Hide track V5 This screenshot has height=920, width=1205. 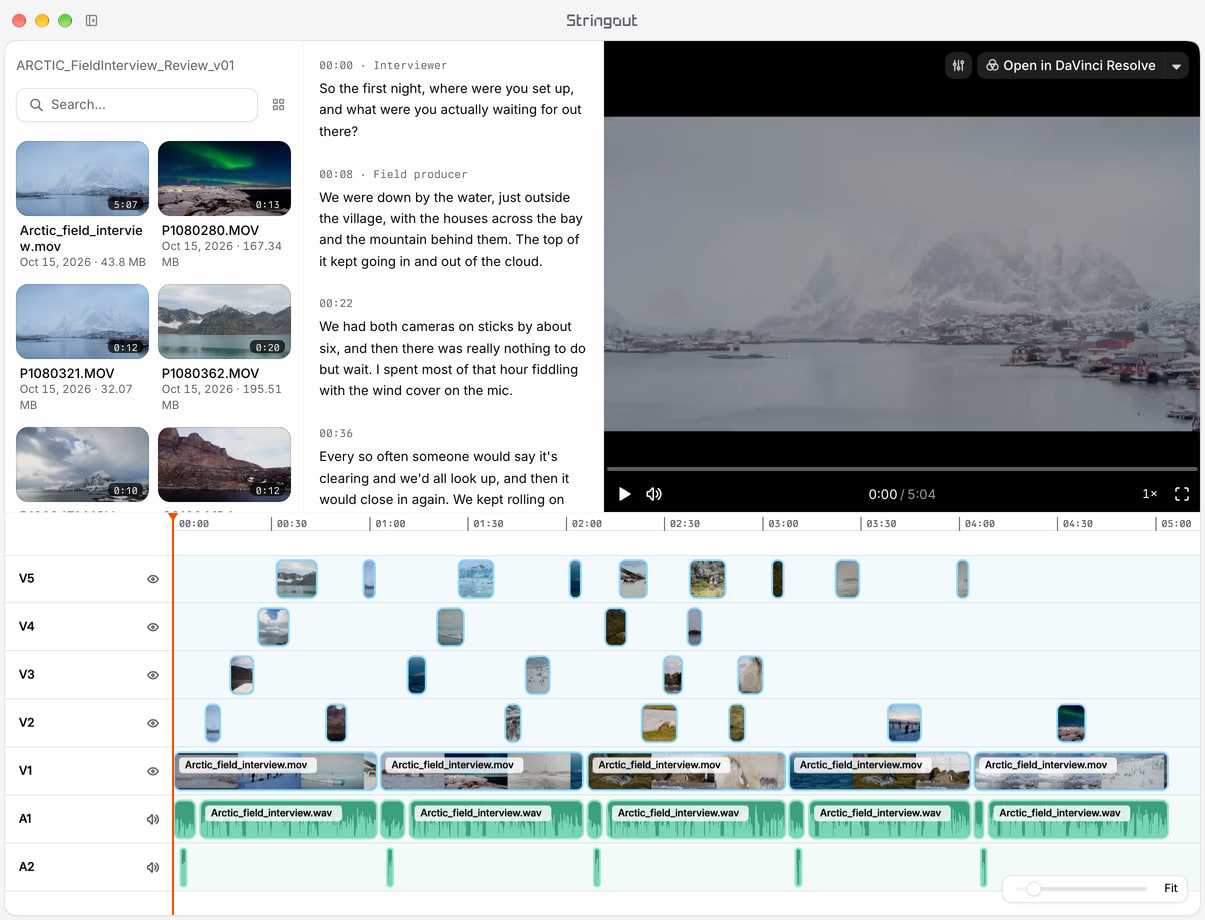153,579
